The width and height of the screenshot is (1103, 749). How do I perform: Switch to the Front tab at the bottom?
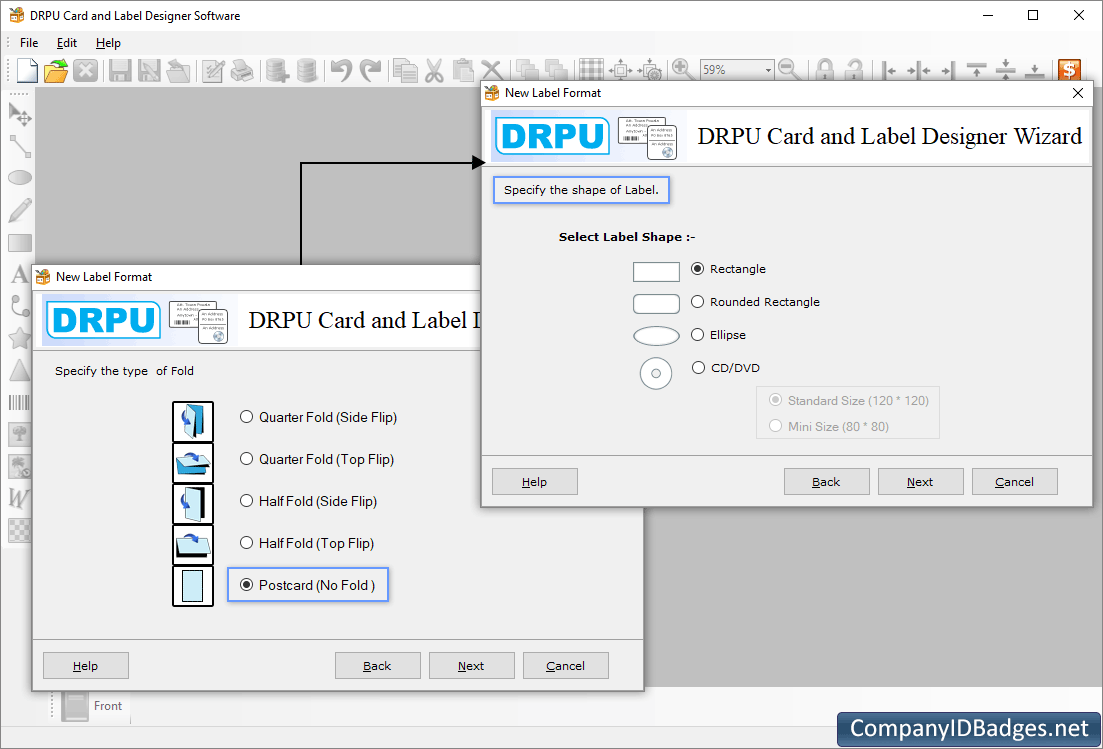point(94,705)
